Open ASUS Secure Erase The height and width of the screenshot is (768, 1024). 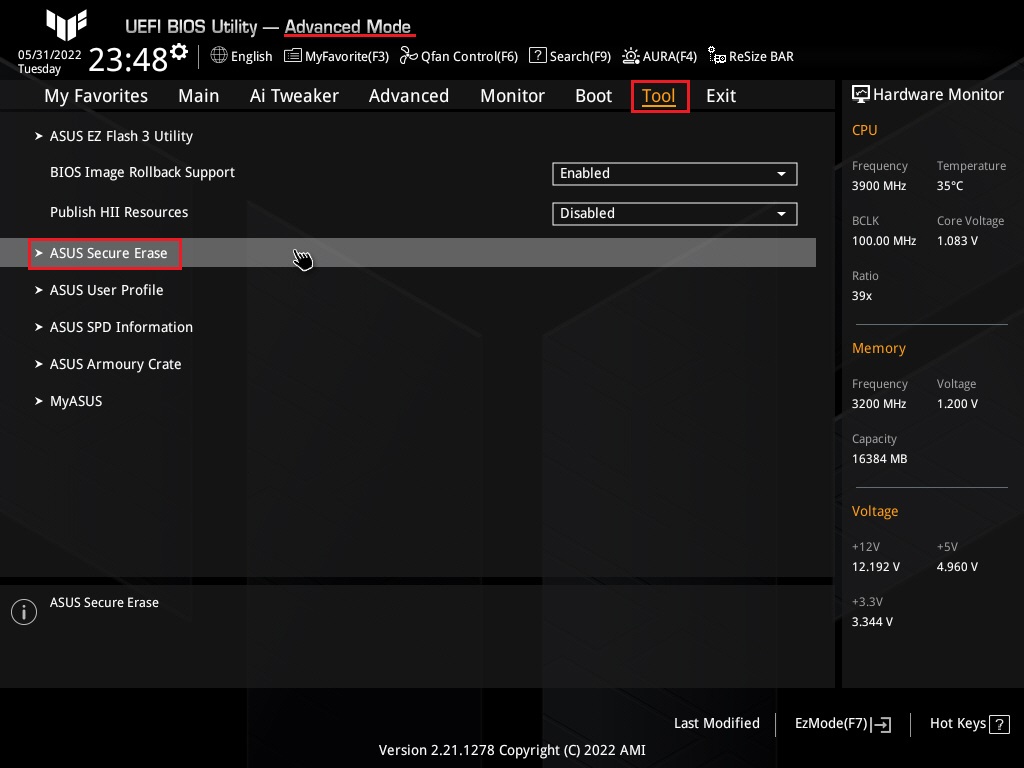point(108,253)
